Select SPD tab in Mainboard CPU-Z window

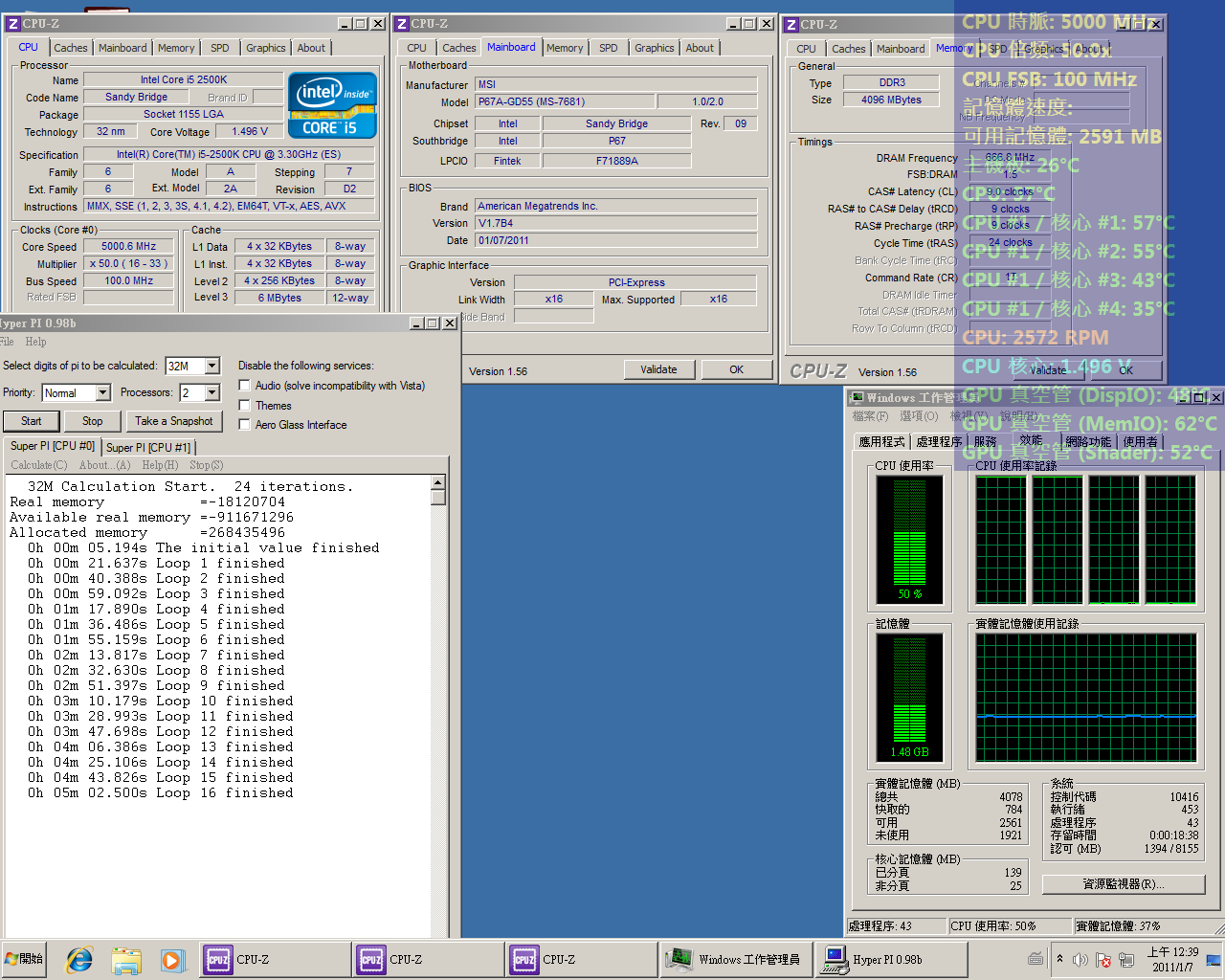(609, 48)
